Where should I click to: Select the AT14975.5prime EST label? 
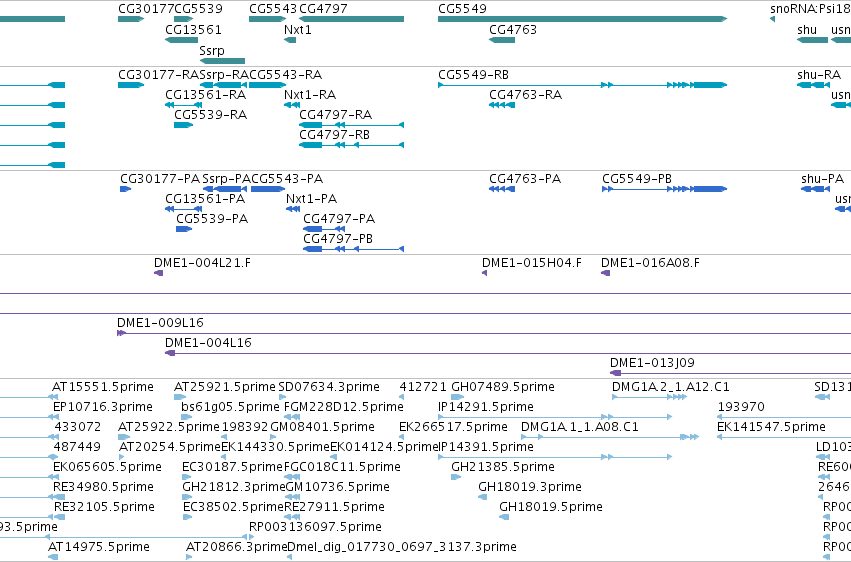99,547
